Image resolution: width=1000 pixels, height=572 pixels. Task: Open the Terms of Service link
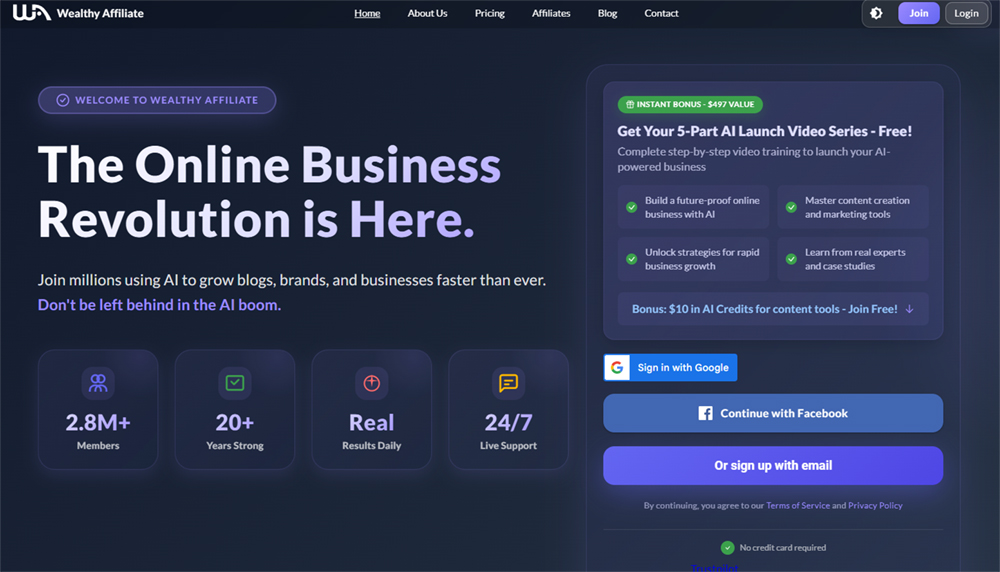(798, 506)
